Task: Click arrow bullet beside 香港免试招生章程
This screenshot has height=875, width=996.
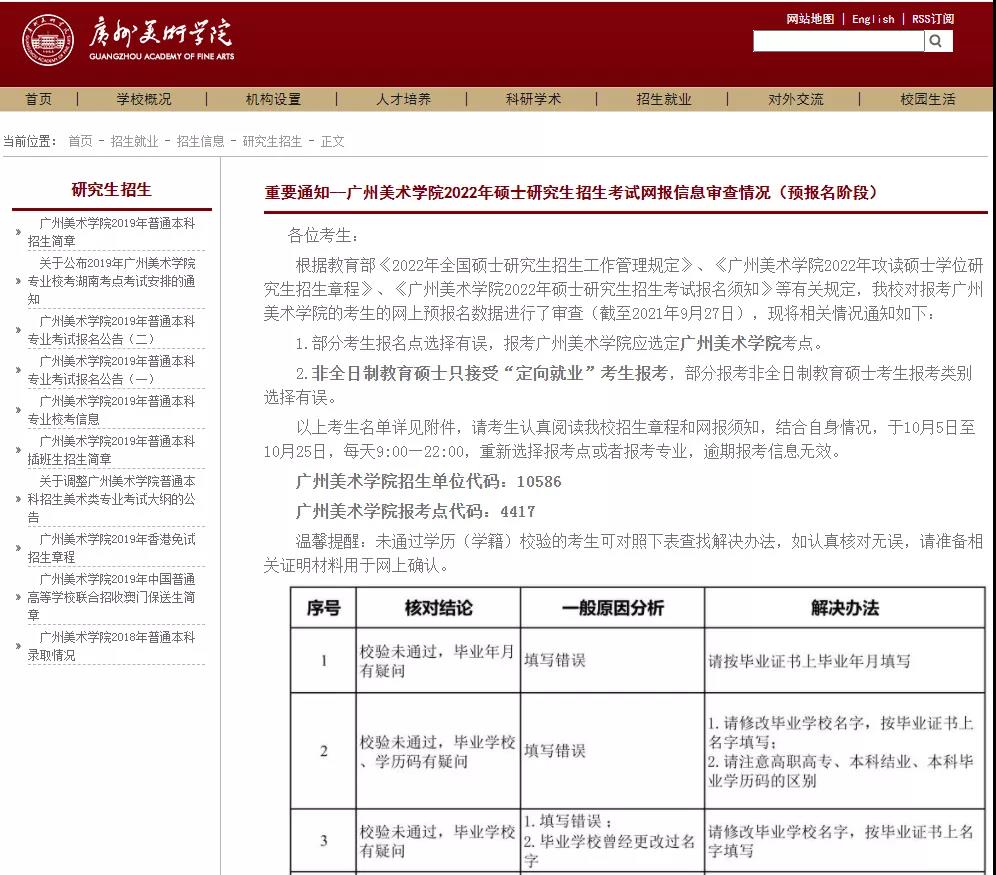Action: (18, 547)
